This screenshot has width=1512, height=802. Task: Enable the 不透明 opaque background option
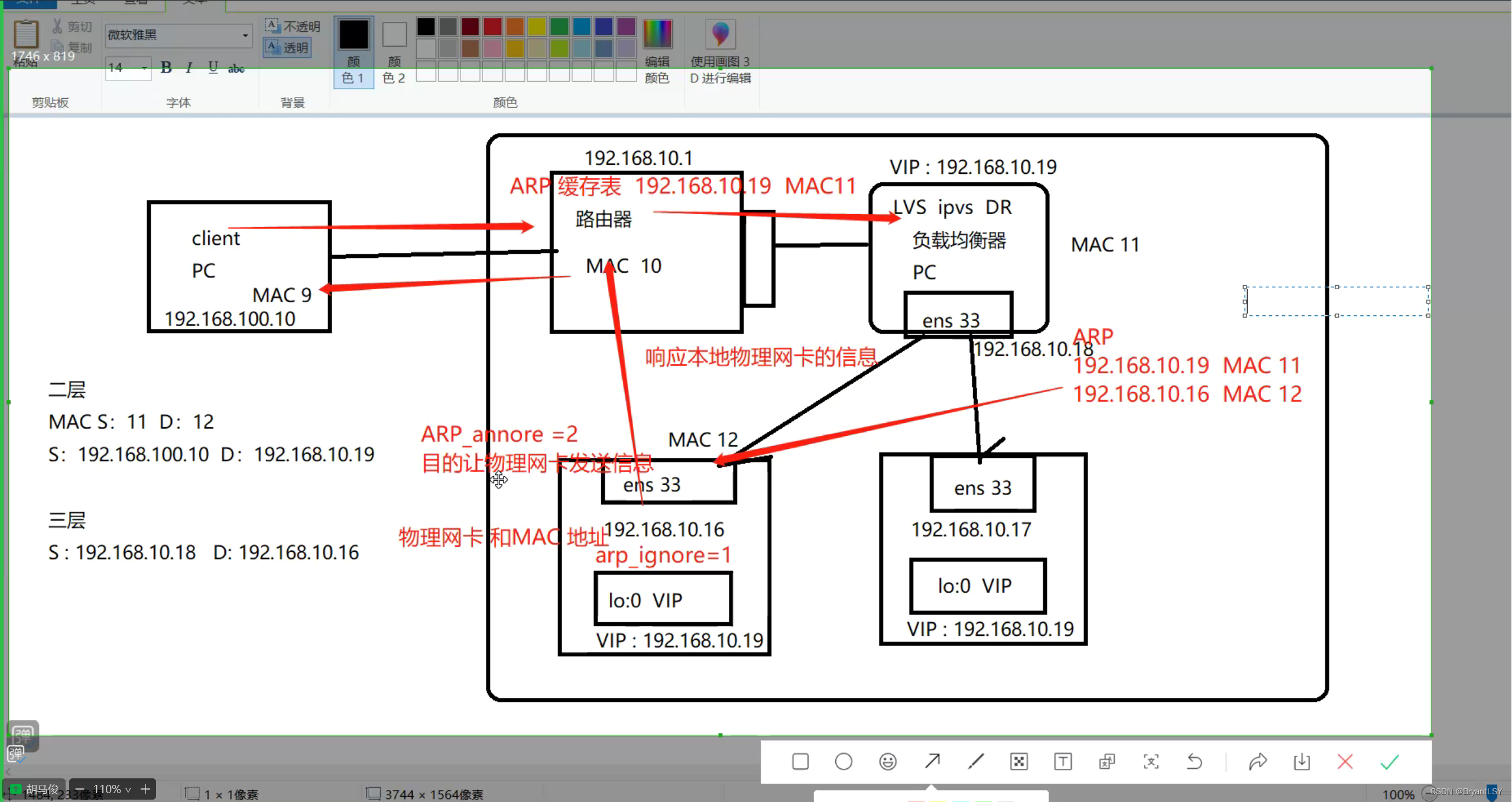[x=293, y=26]
